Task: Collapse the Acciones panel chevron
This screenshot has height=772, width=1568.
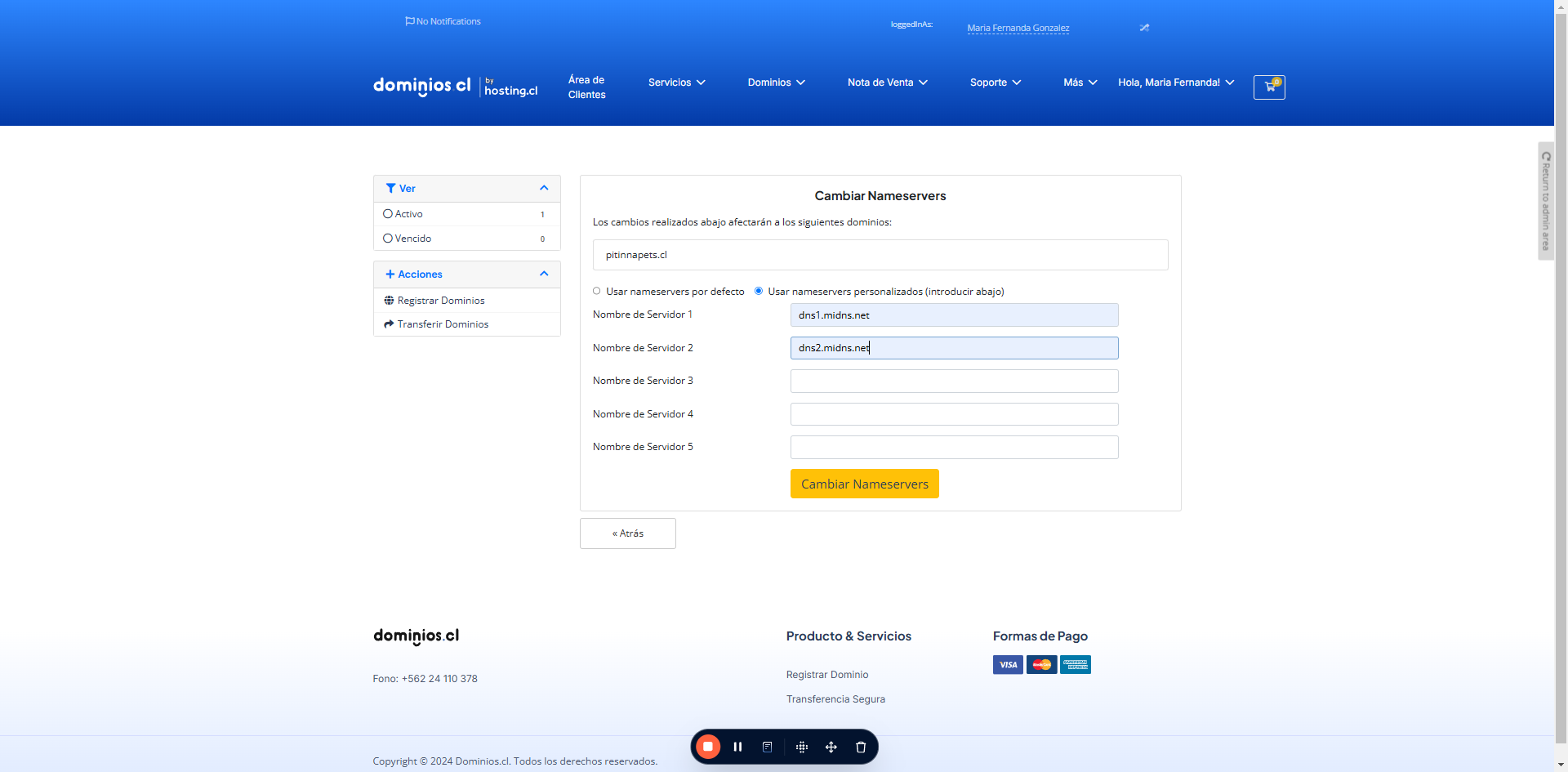Action: coord(544,274)
